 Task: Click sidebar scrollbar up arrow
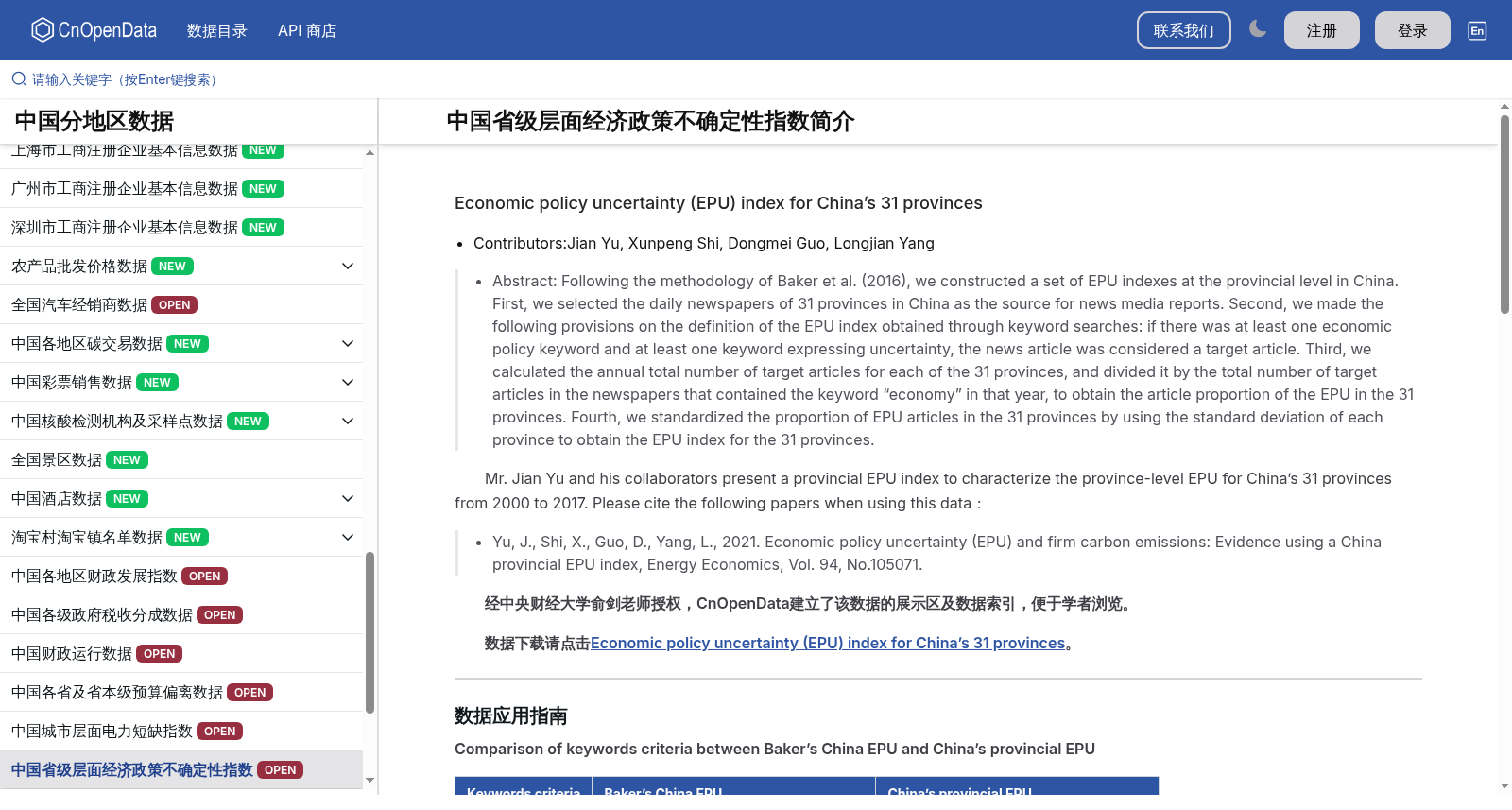(369, 153)
